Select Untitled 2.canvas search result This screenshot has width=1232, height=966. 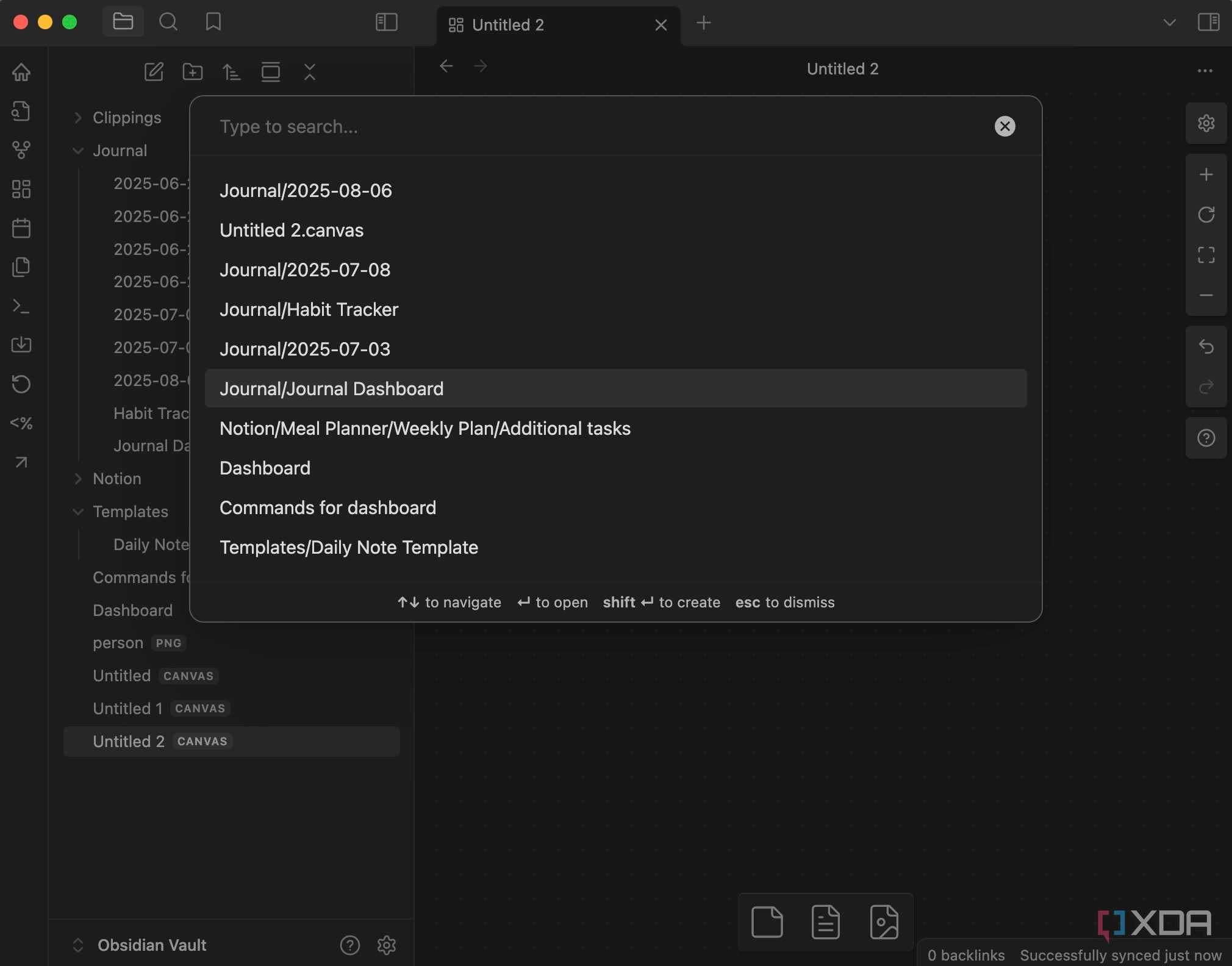click(x=615, y=230)
